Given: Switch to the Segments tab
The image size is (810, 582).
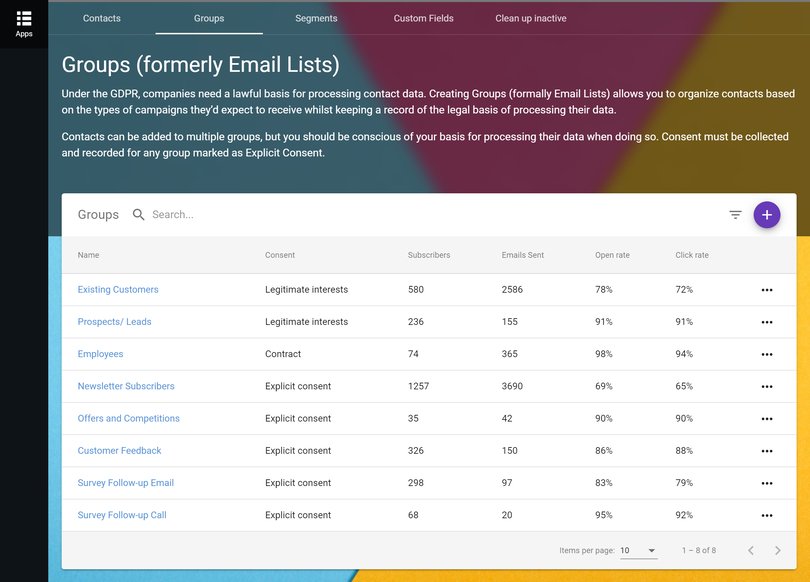Looking at the screenshot, I should click(316, 18).
